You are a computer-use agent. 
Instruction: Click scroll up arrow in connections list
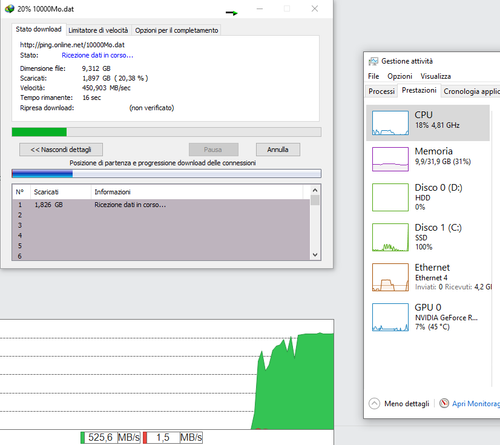pos(315,190)
